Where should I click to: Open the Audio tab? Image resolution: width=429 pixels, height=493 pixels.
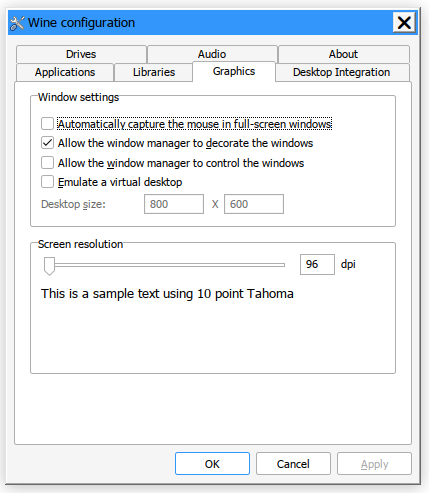pos(212,54)
